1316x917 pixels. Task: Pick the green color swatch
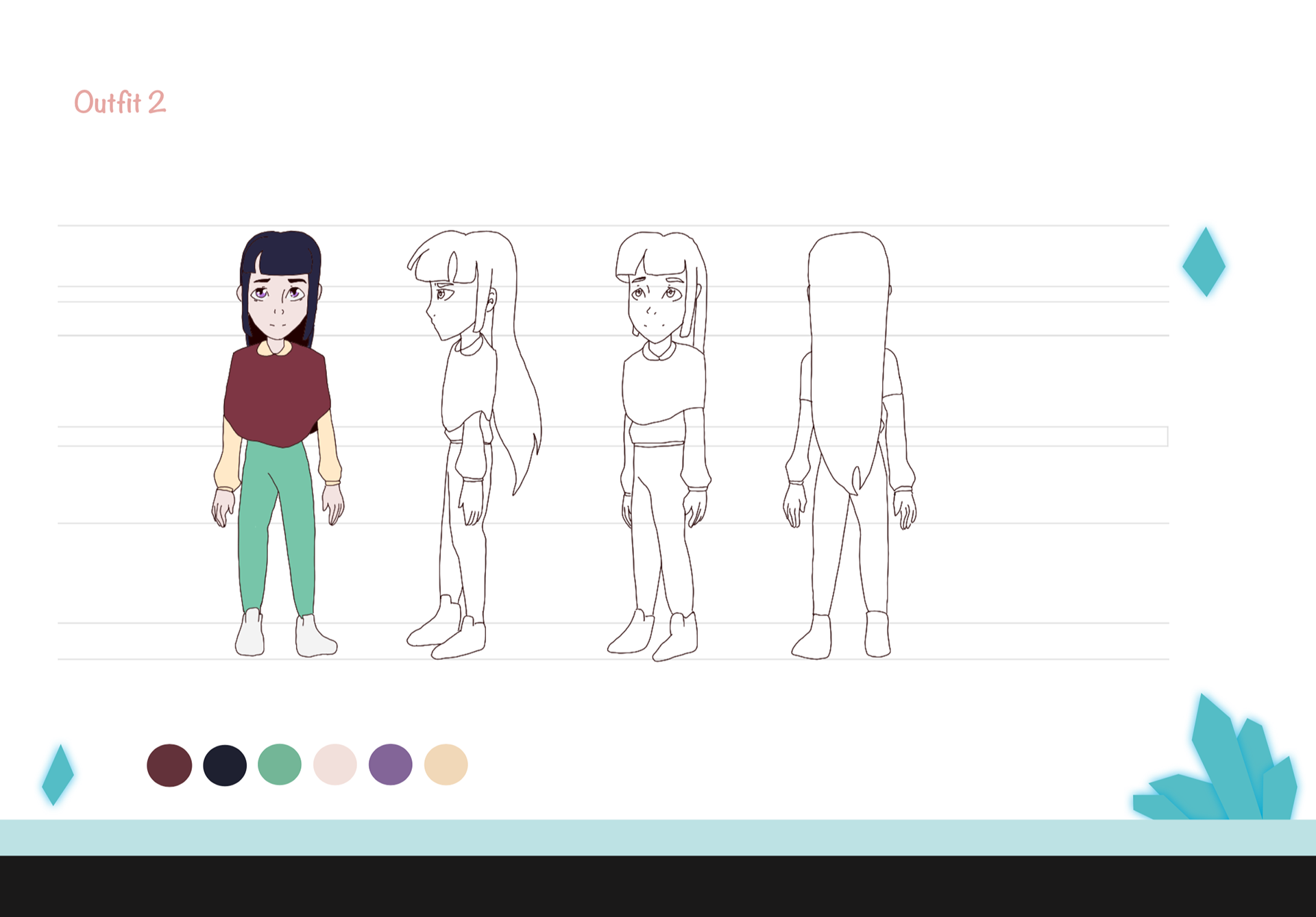click(280, 764)
